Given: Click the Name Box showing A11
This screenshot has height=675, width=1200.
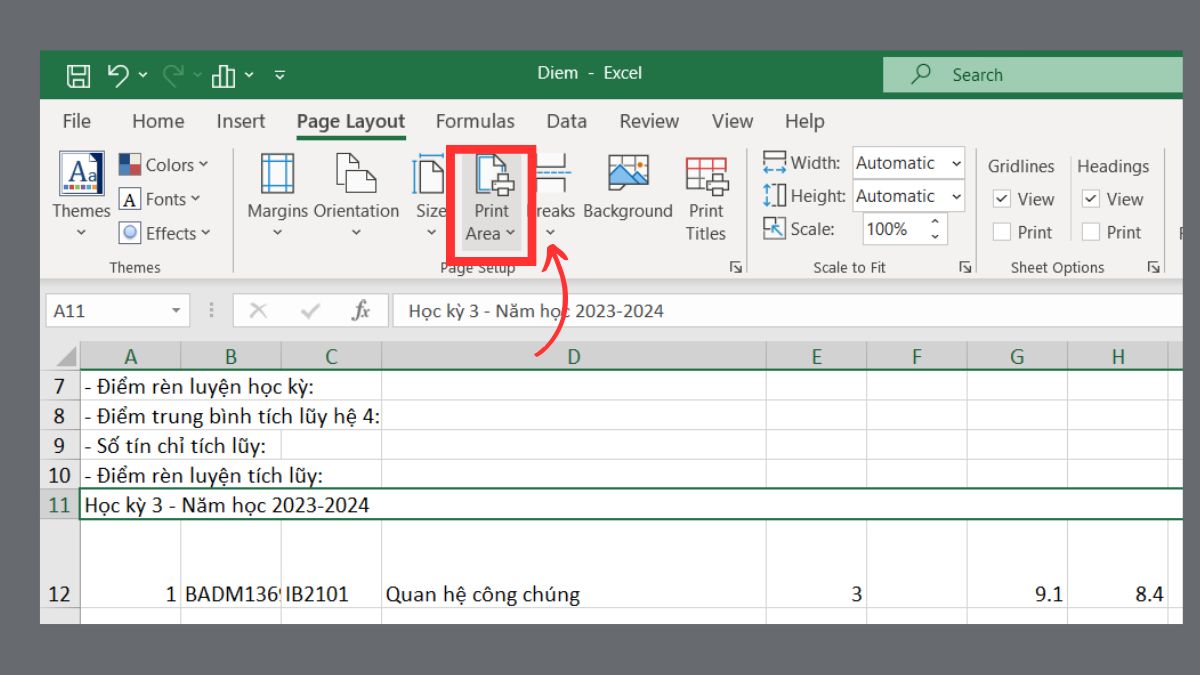Looking at the screenshot, I should click(107, 311).
